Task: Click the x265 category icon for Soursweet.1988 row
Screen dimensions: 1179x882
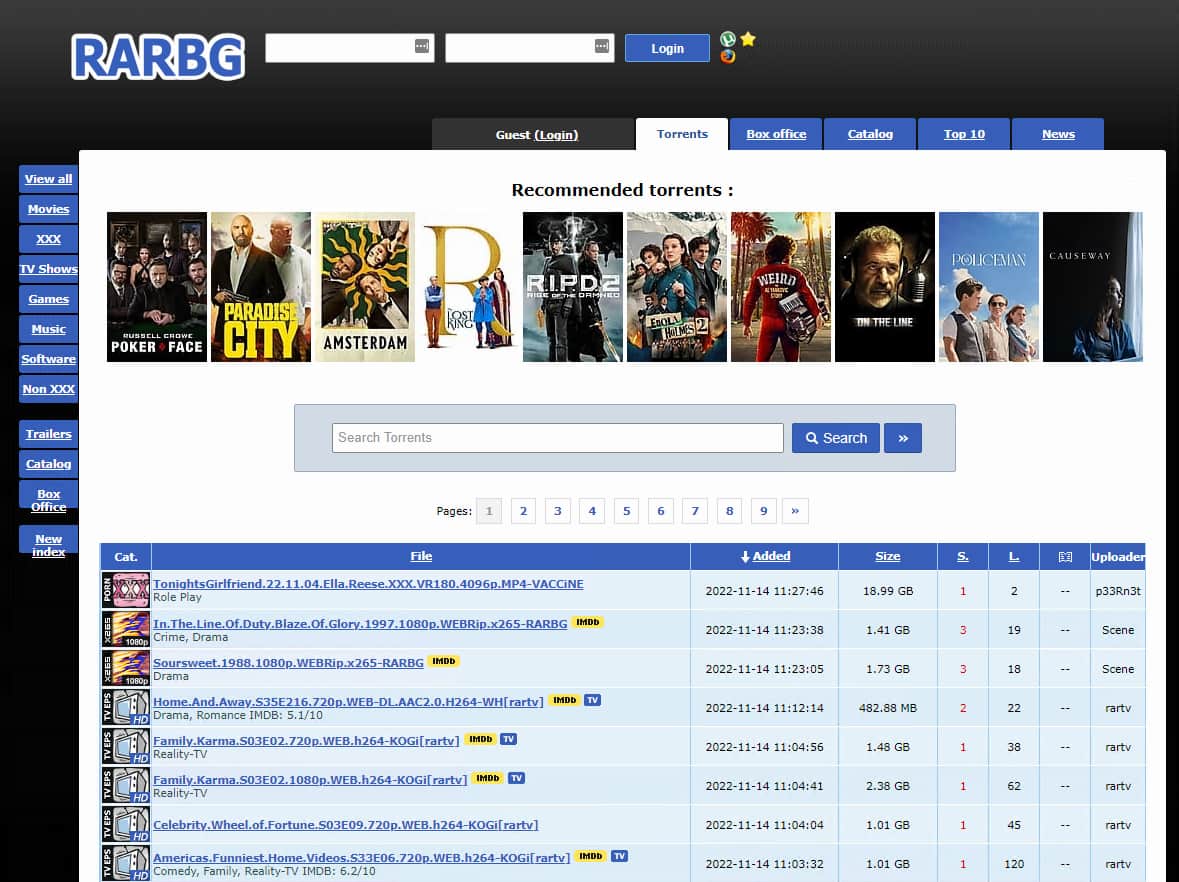Action: [126, 668]
